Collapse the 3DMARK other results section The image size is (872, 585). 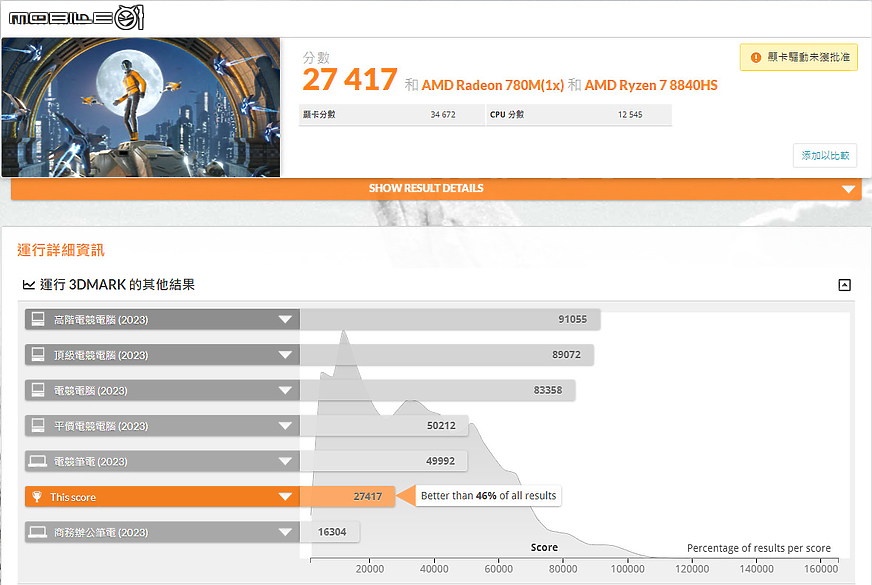pos(844,285)
